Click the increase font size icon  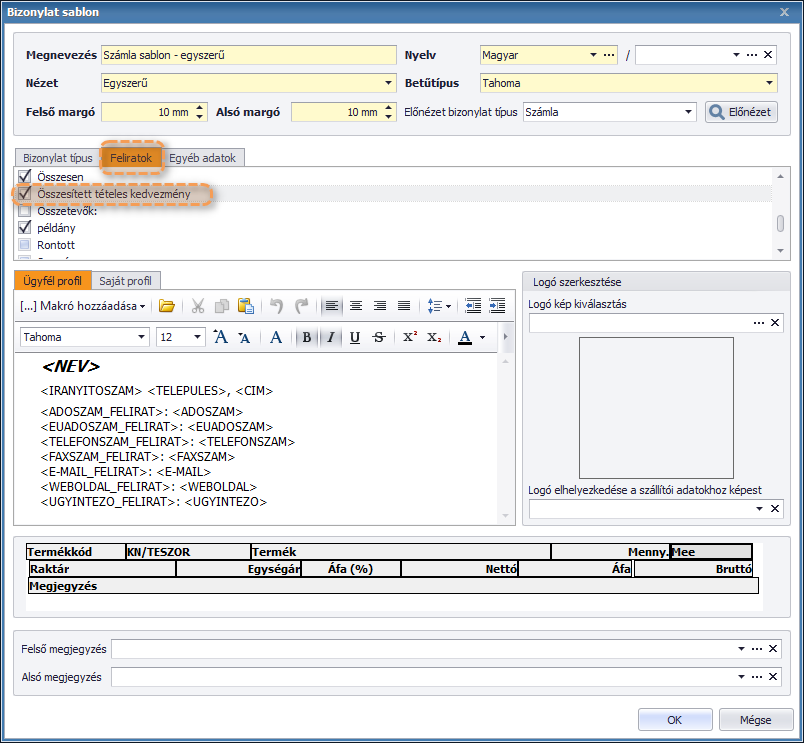[x=221, y=338]
